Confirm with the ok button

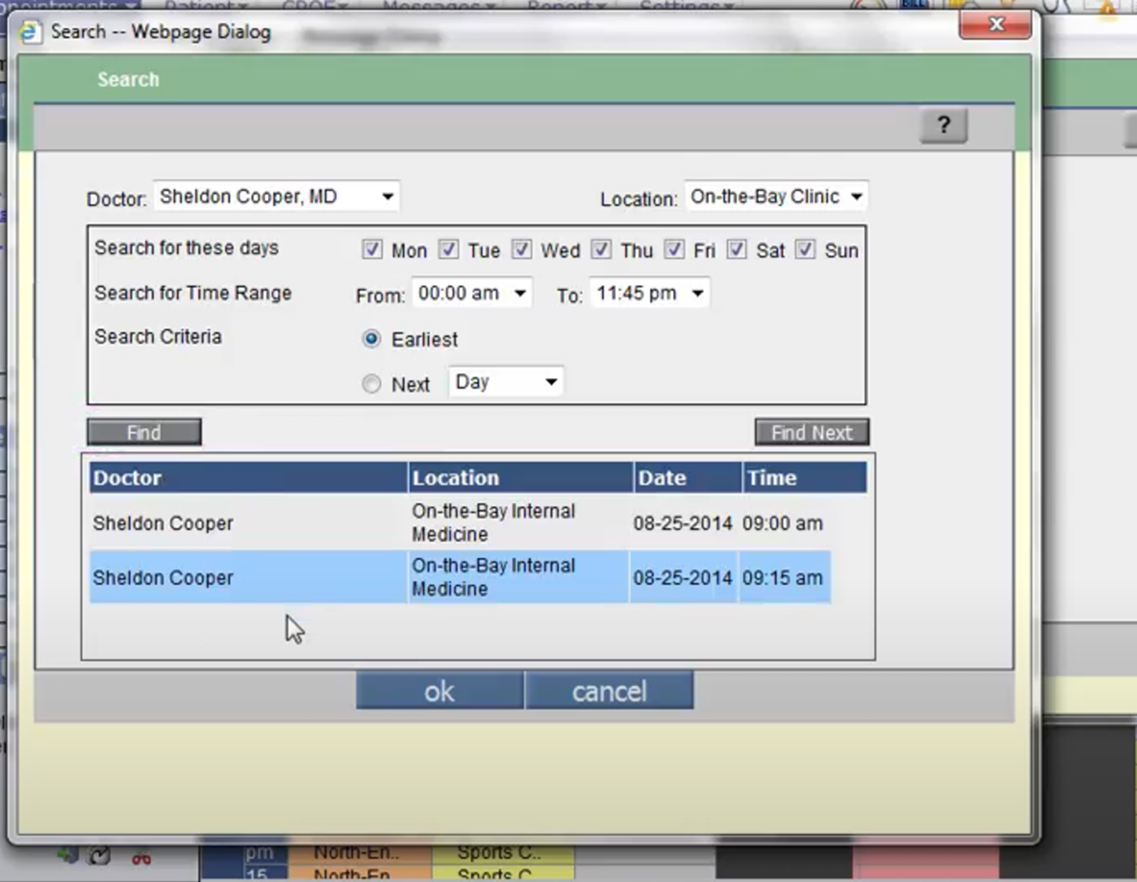[x=439, y=691]
